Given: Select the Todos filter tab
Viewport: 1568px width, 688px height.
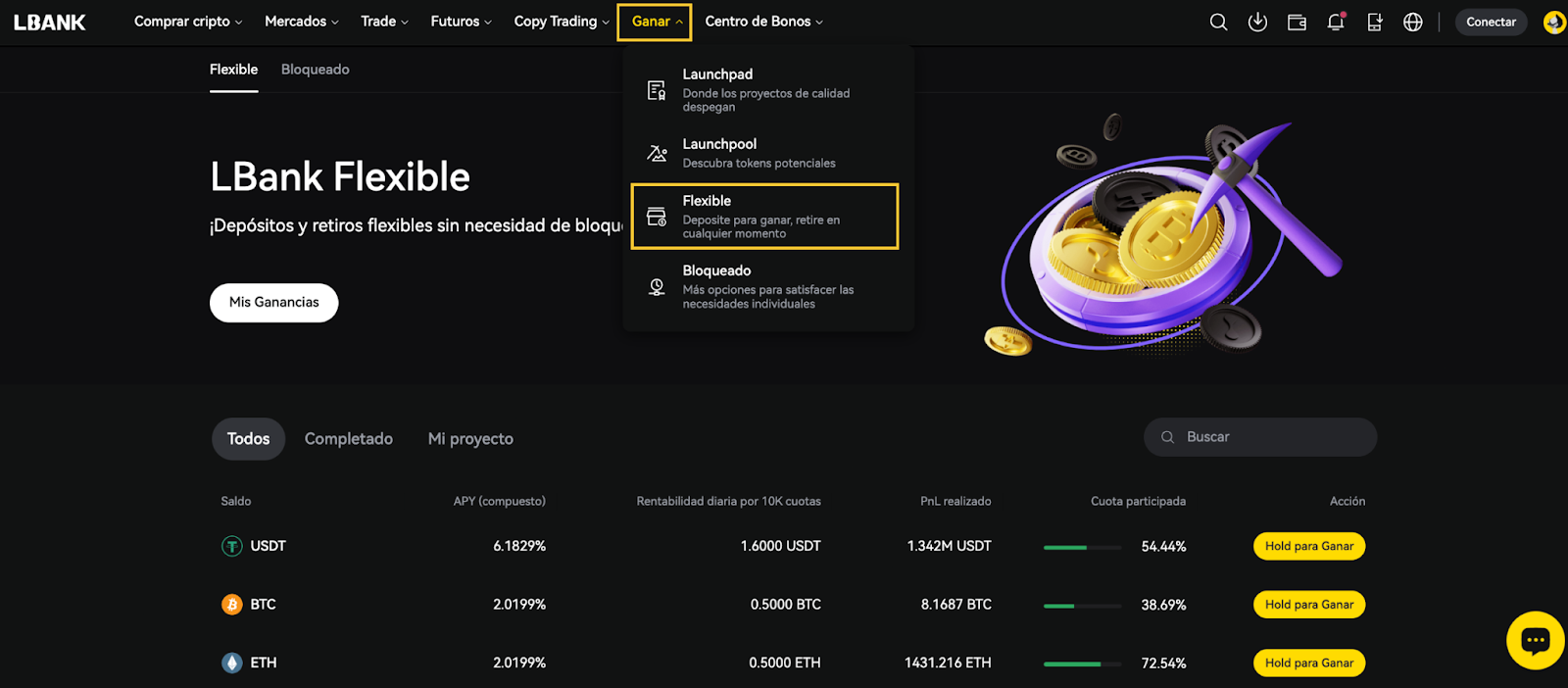Looking at the screenshot, I should pos(249,439).
